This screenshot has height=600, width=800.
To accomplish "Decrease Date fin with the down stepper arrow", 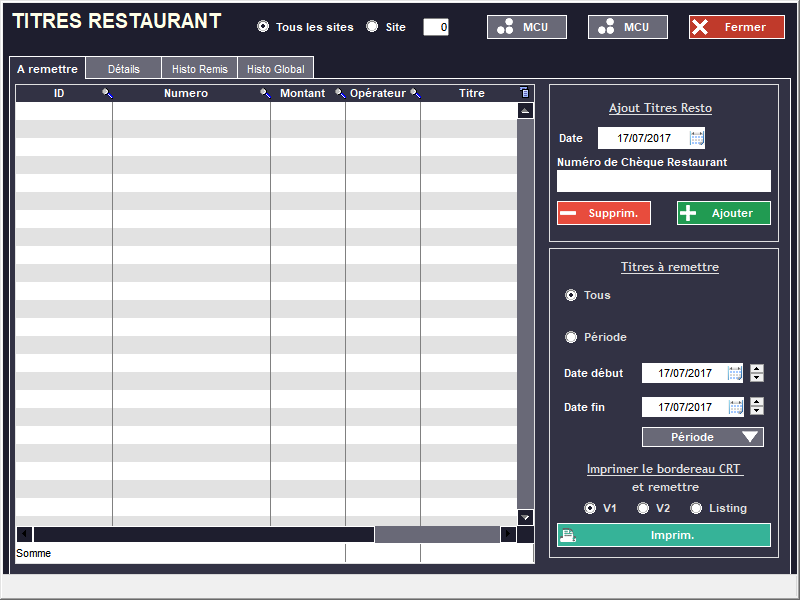I will tap(757, 411).
